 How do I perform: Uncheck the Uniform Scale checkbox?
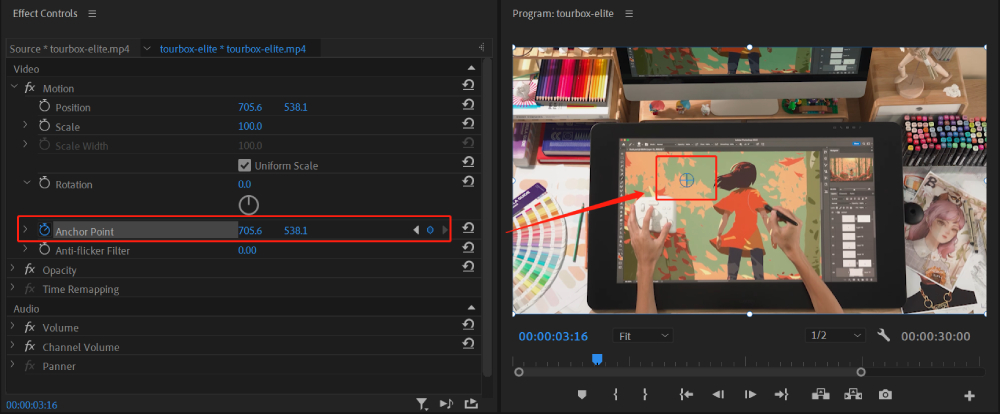[x=244, y=165]
